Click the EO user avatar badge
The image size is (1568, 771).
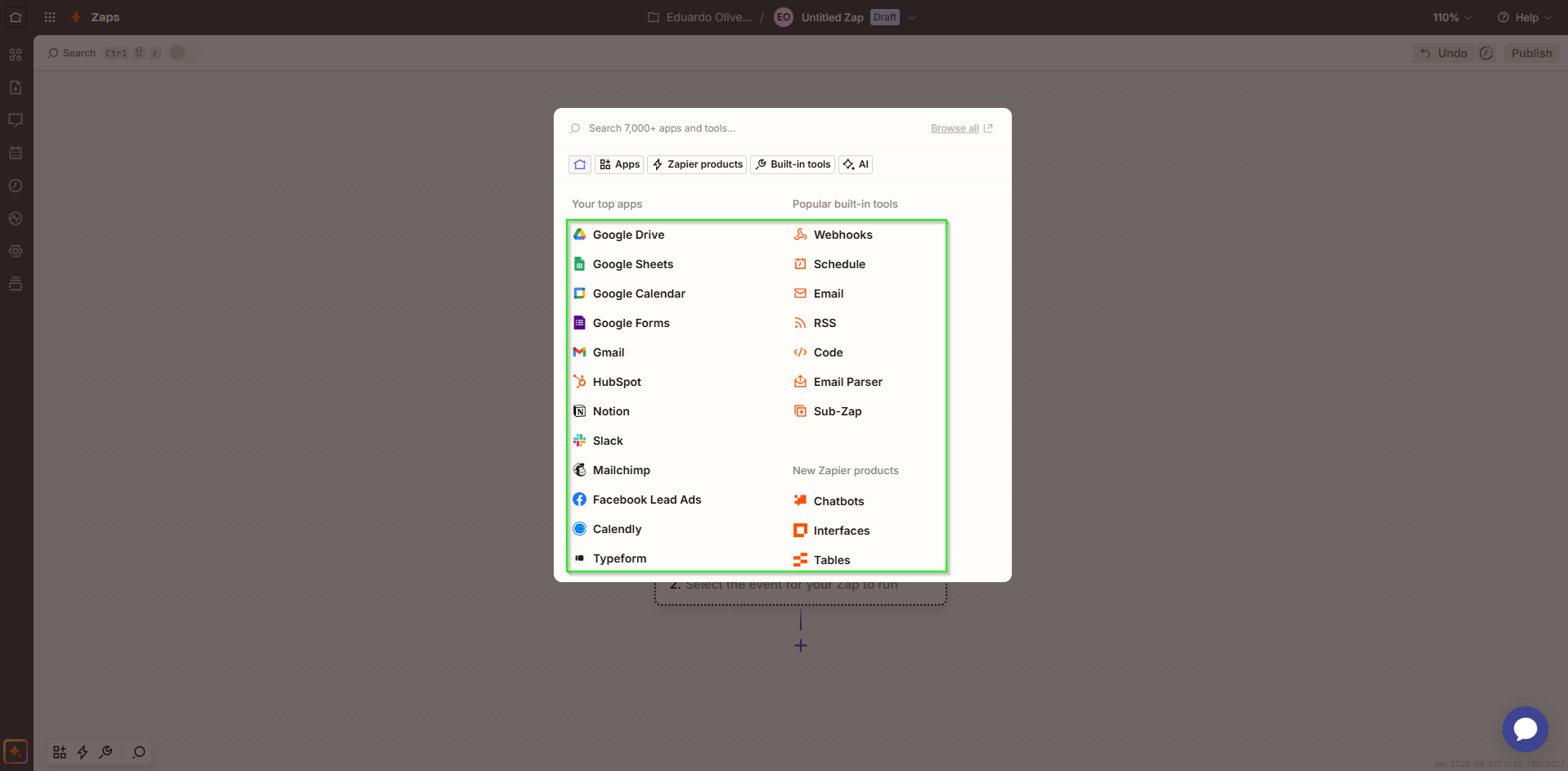[784, 17]
